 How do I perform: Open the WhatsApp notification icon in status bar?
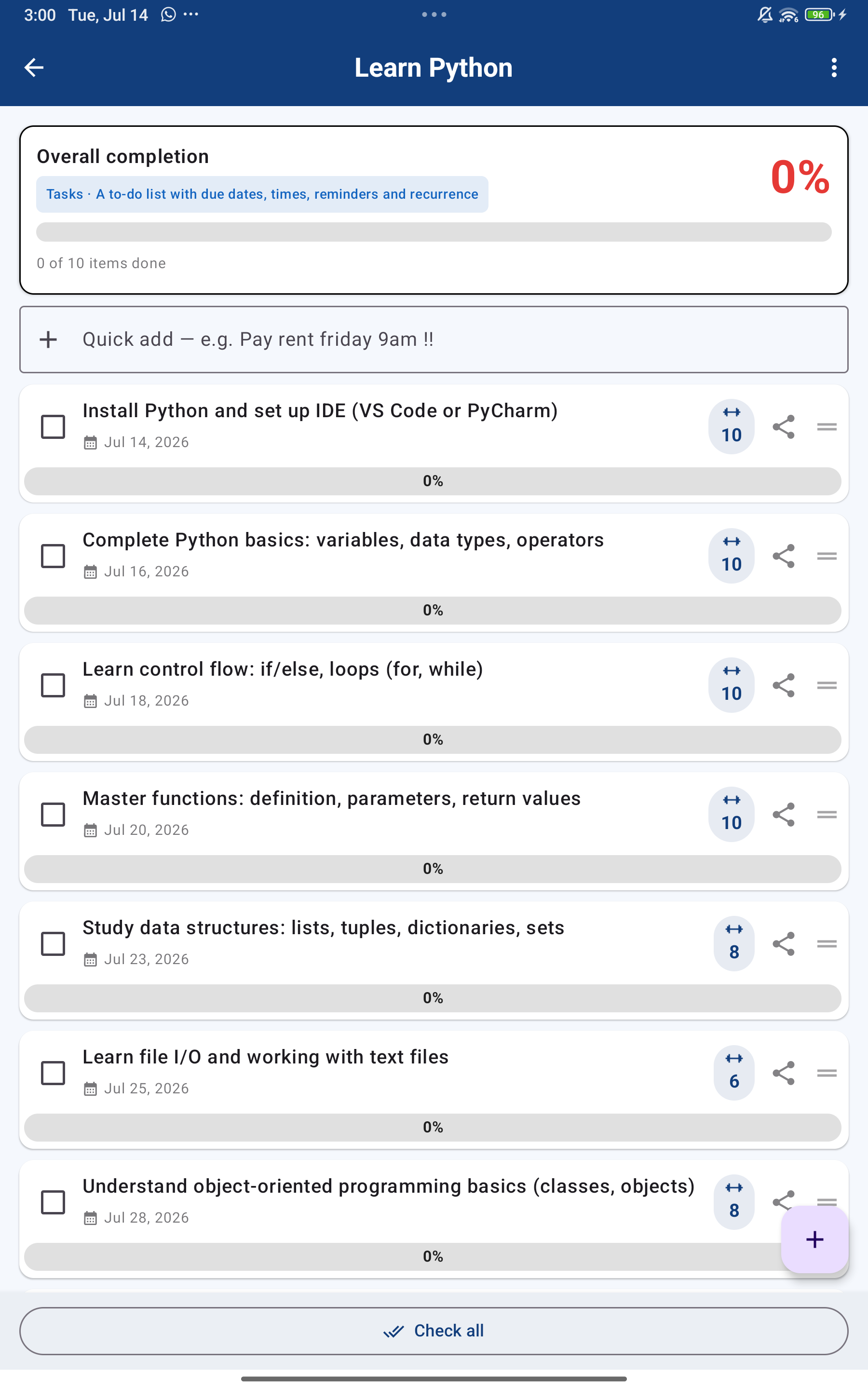click(168, 14)
